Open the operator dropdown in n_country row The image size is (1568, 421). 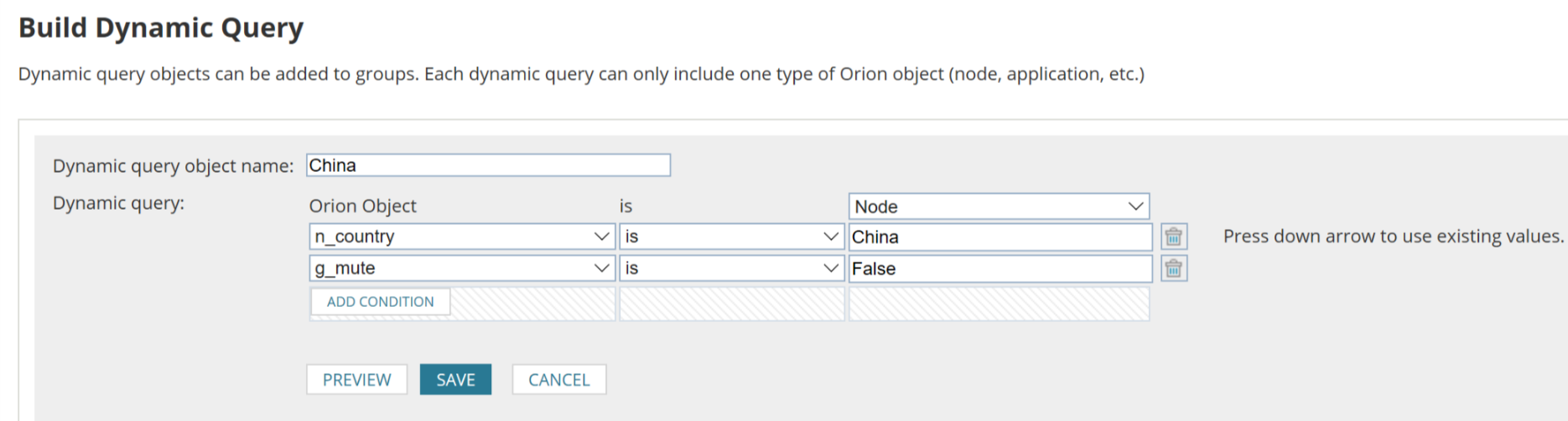(731, 236)
